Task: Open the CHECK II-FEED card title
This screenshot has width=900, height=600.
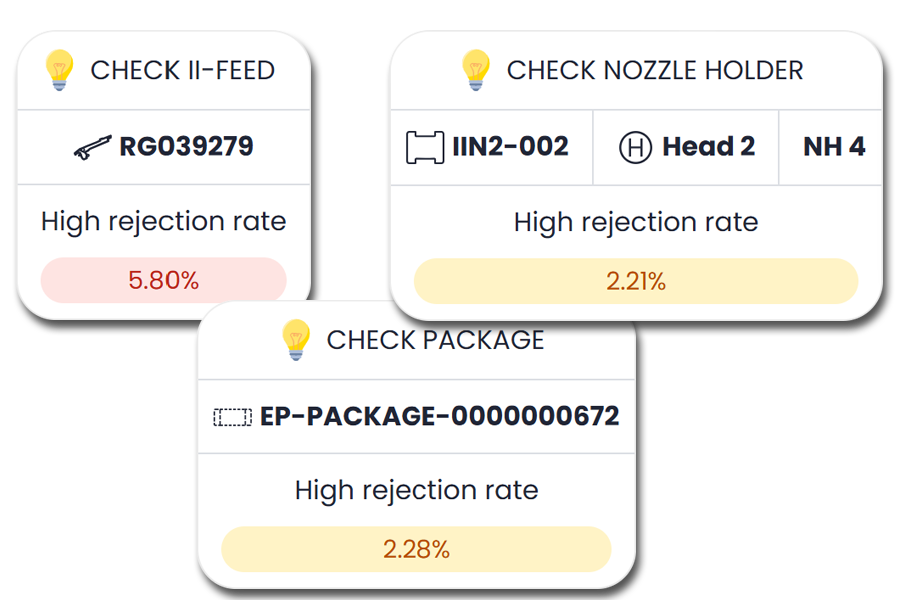Action: [182, 71]
